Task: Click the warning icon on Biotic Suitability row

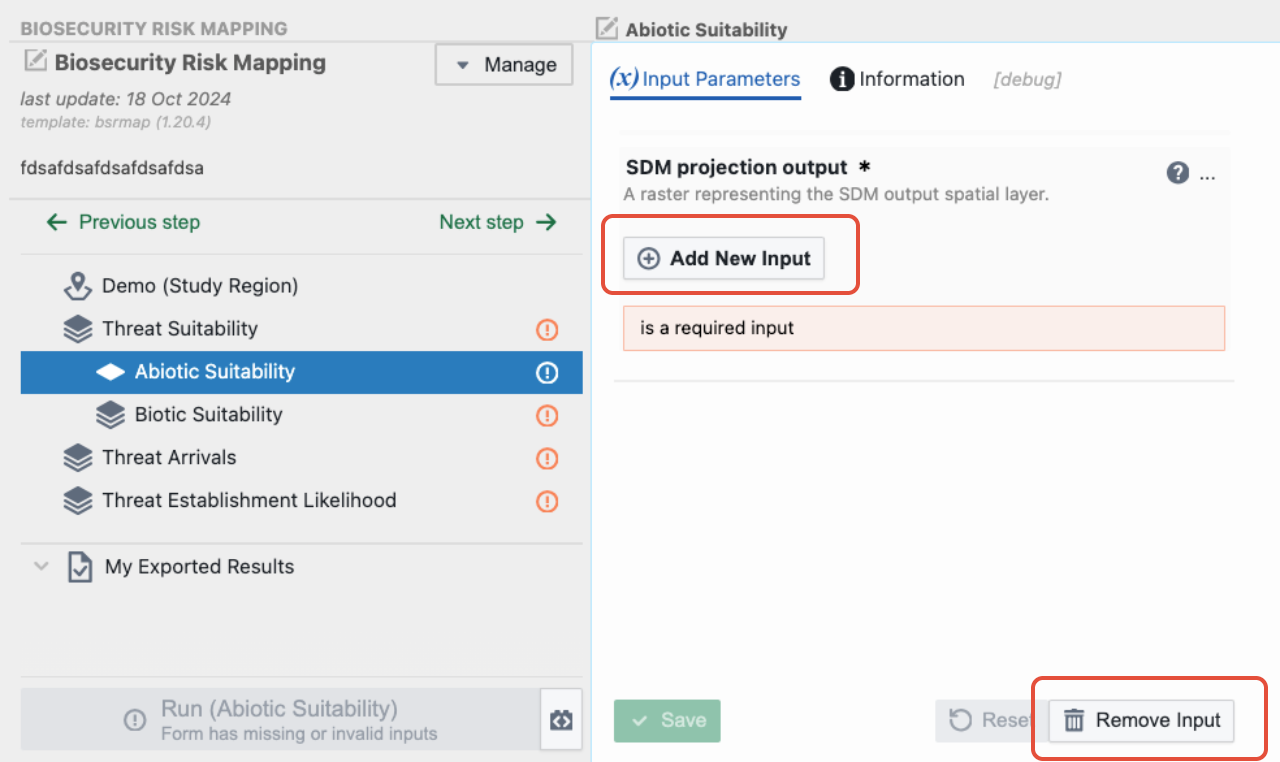Action: click(547, 416)
